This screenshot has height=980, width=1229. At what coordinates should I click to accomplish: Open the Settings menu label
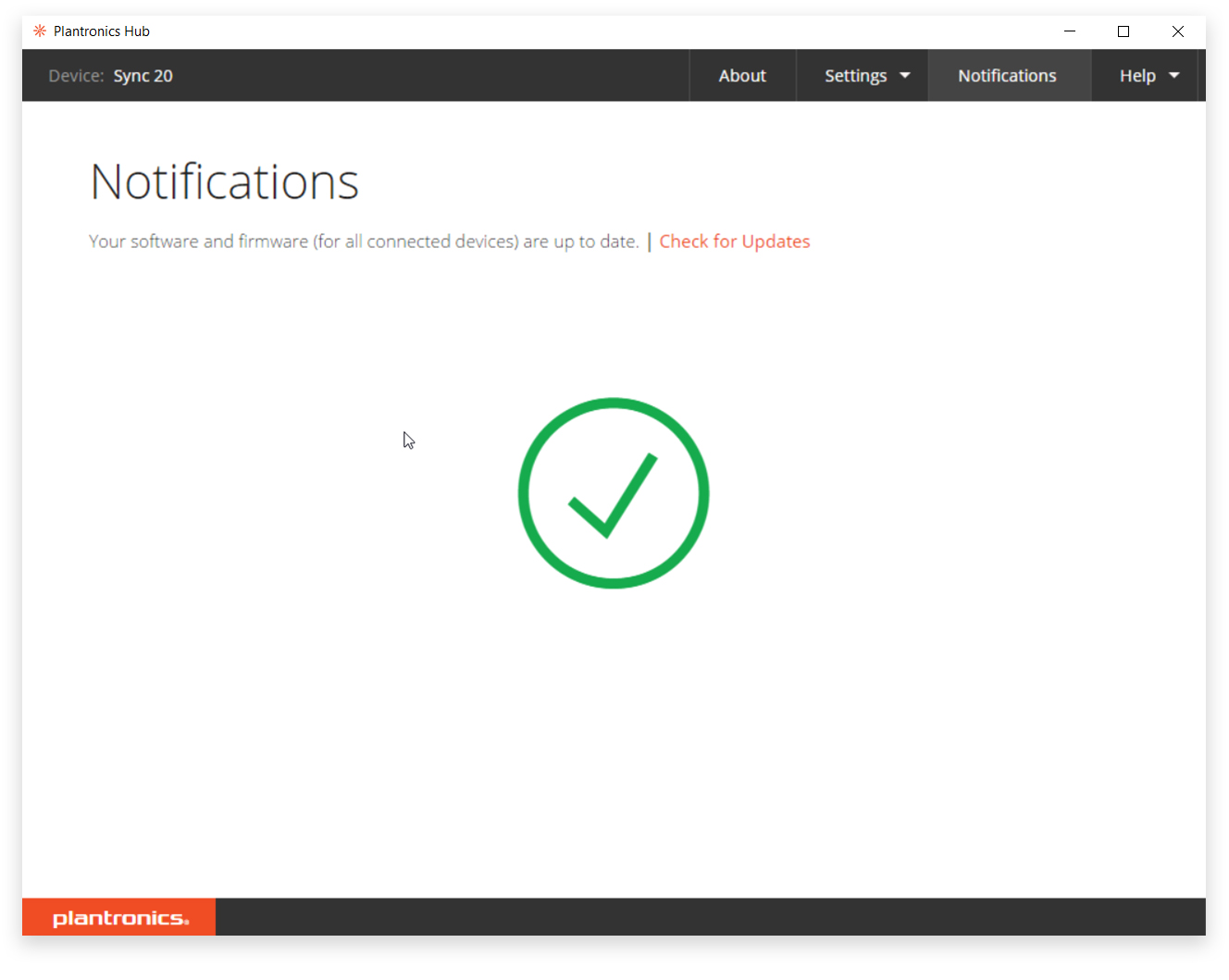855,76
